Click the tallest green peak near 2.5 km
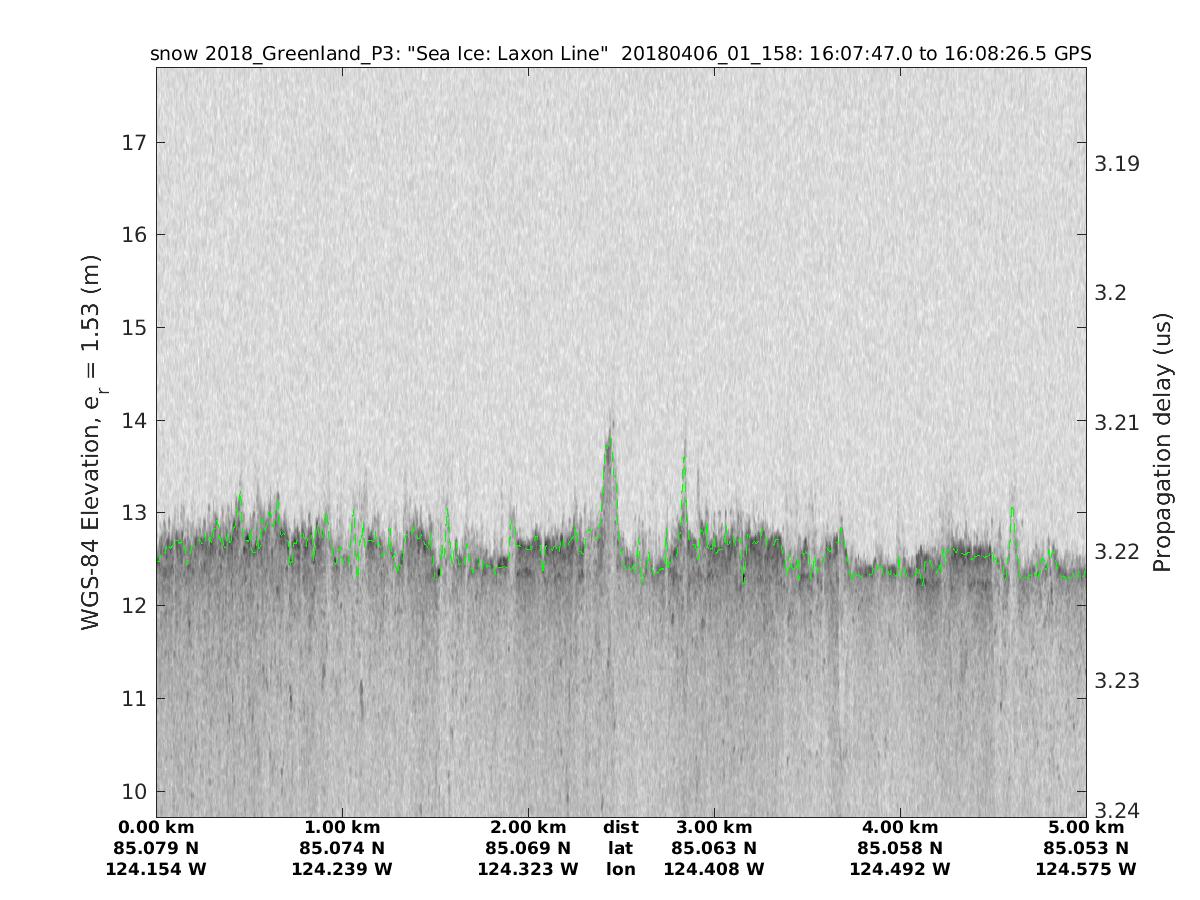 tap(609, 440)
